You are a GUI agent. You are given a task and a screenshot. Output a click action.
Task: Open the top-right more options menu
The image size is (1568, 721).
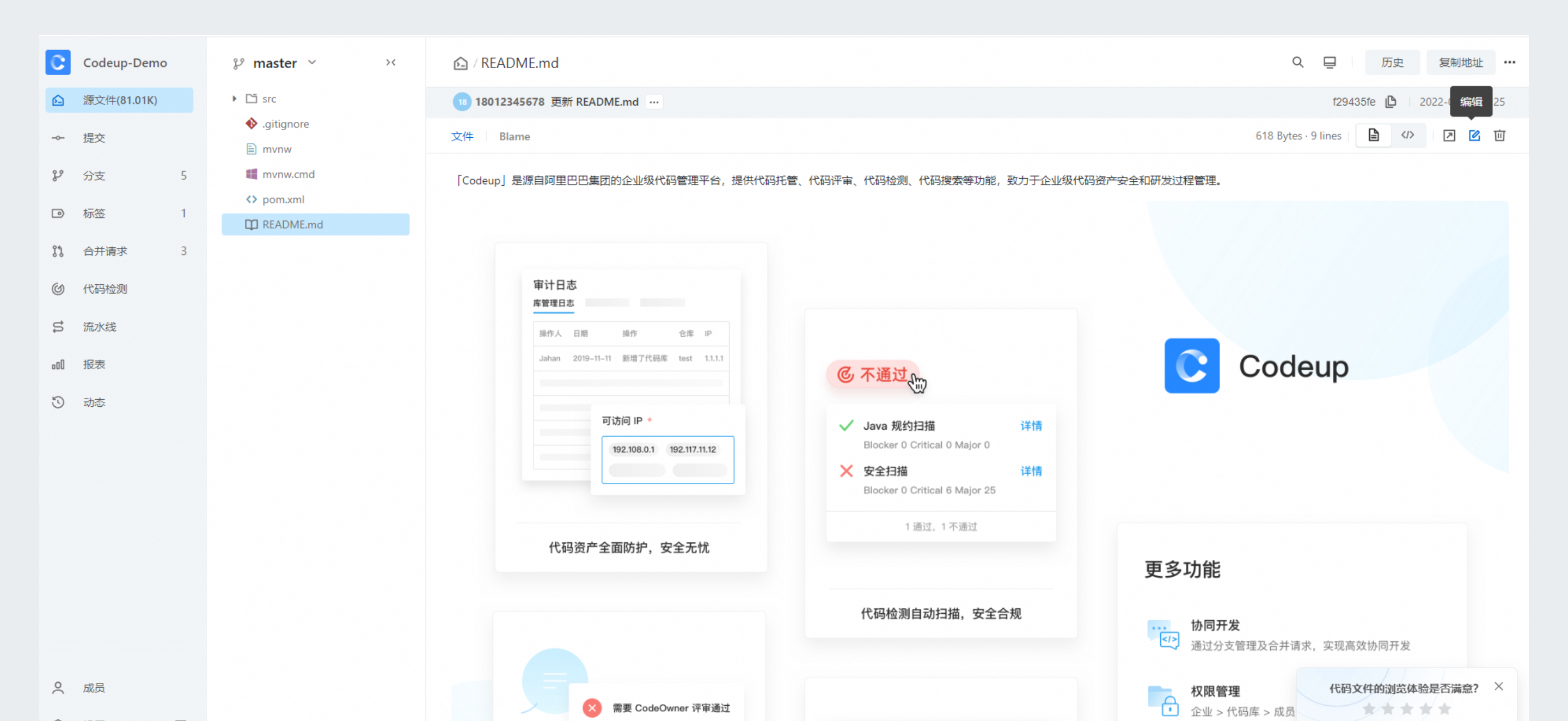point(1509,62)
